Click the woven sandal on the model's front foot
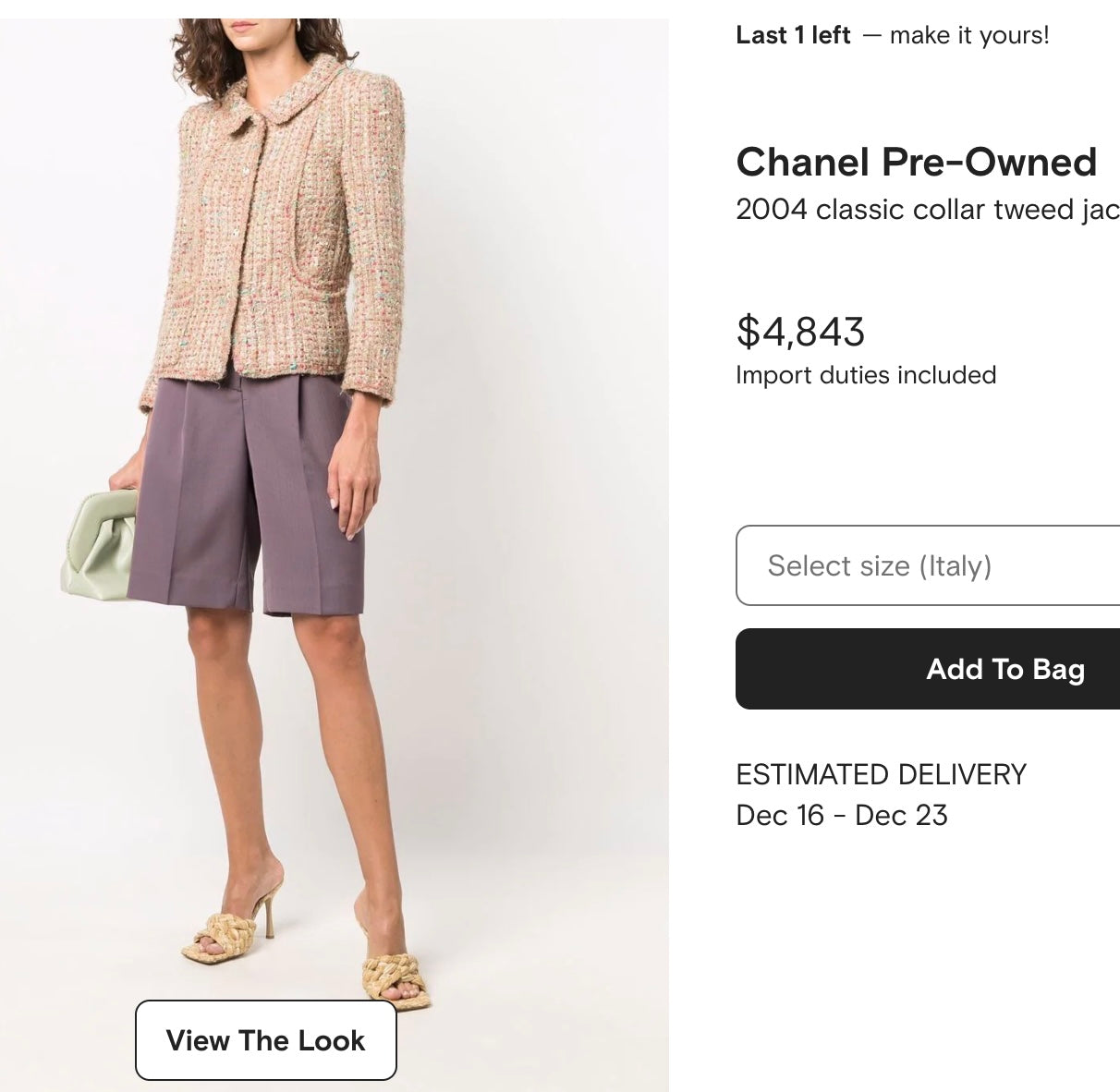This screenshot has width=1120, height=1092. [396, 979]
